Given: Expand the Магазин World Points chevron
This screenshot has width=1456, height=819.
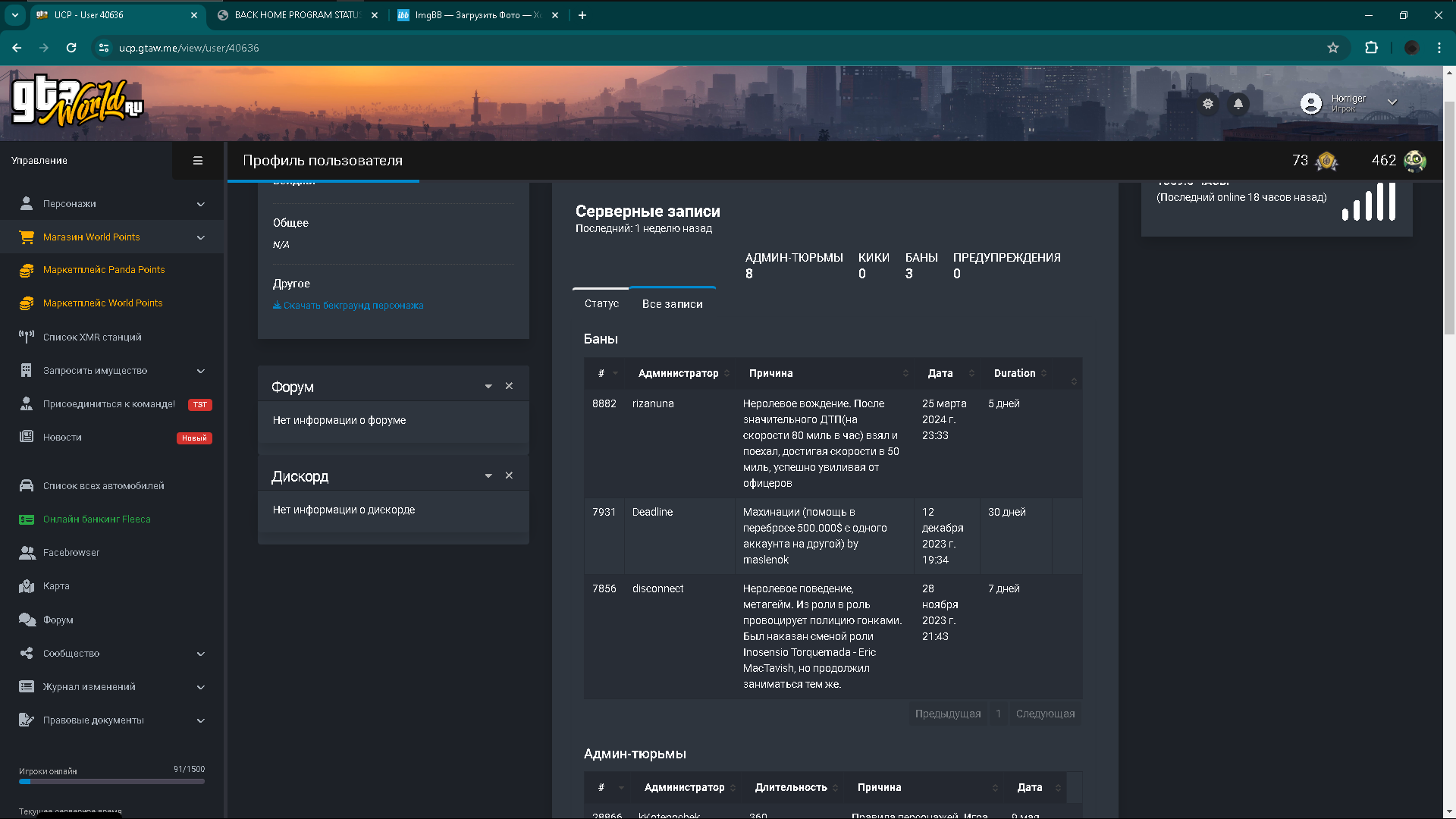Looking at the screenshot, I should point(201,237).
